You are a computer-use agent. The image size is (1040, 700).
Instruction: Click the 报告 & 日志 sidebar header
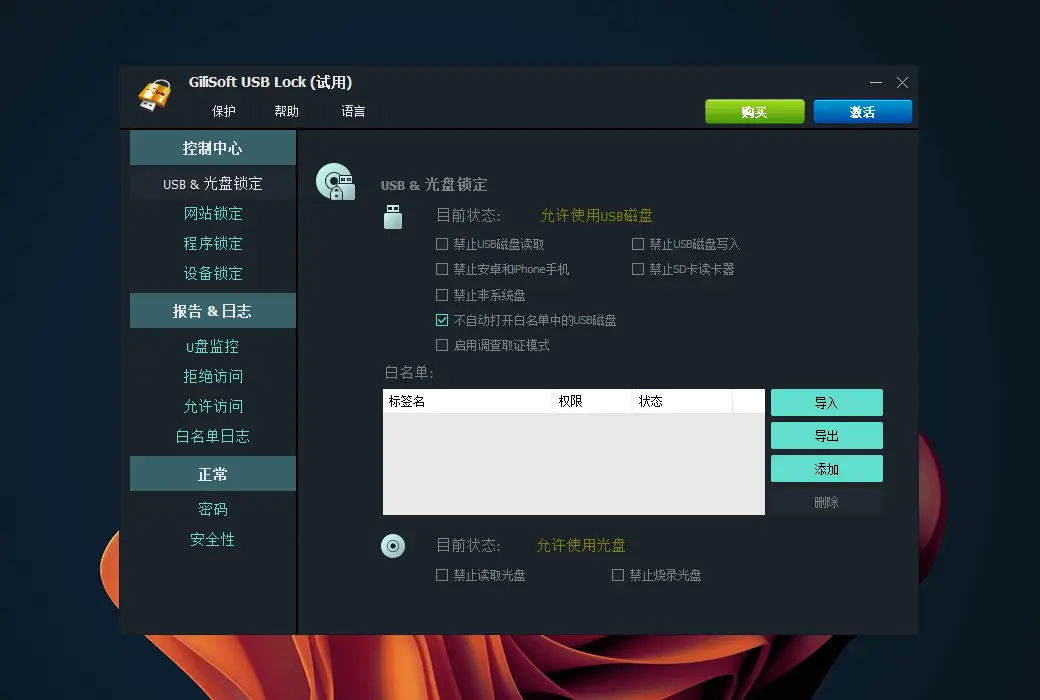coord(213,311)
